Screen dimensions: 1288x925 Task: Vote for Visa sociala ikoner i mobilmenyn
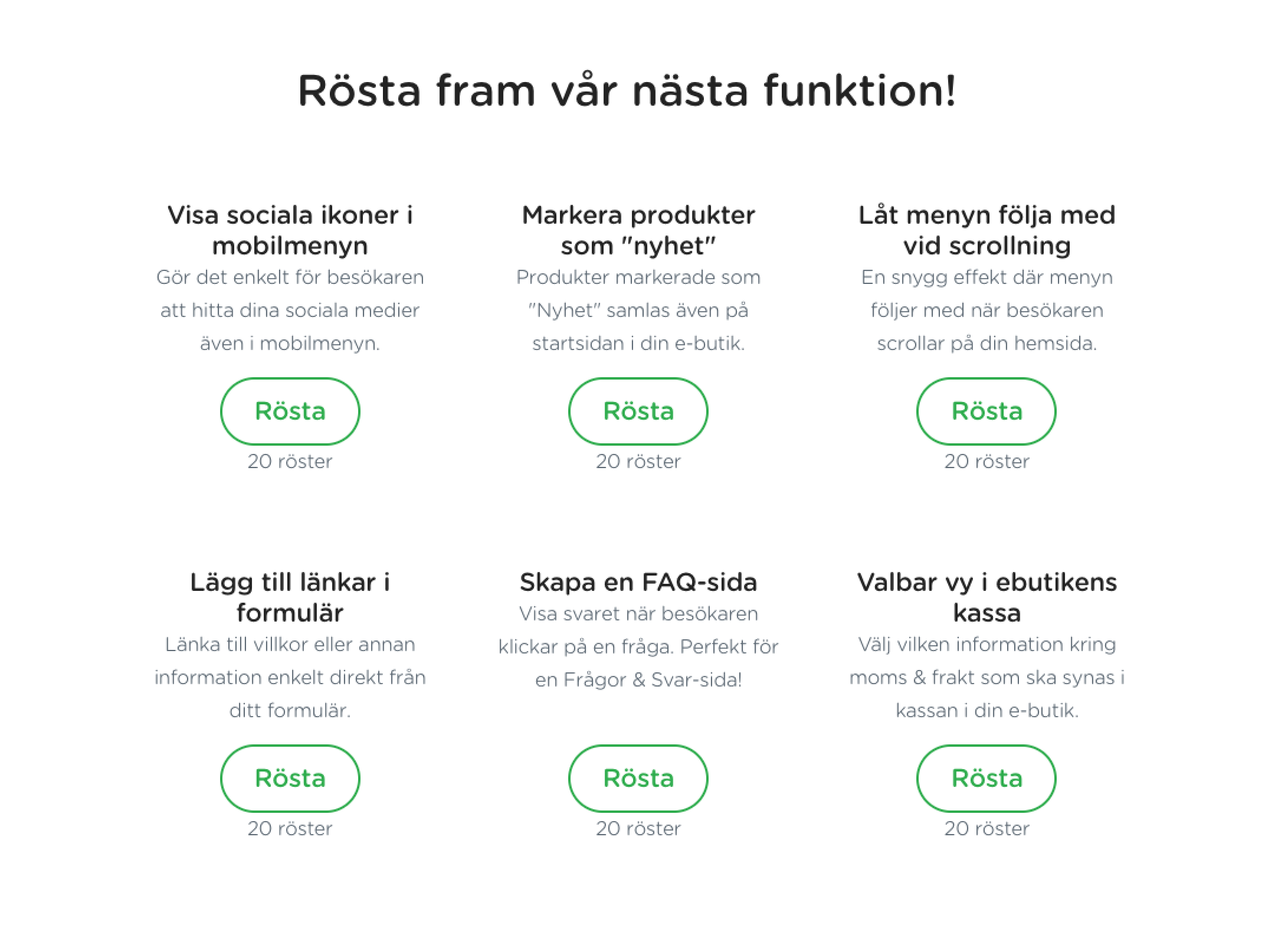290,411
